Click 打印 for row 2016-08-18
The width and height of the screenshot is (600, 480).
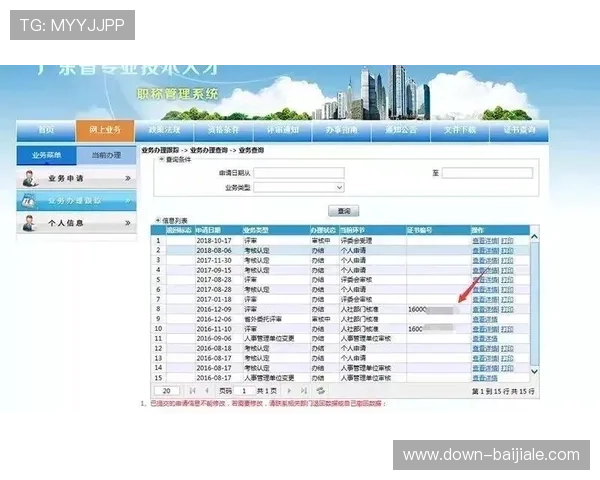pos(507,349)
